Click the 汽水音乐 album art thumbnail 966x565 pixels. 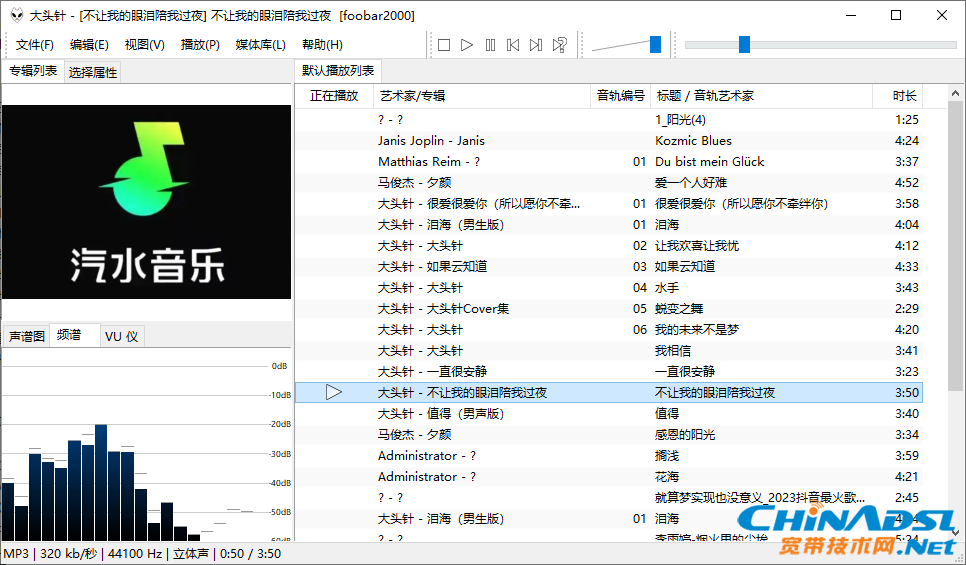(147, 201)
